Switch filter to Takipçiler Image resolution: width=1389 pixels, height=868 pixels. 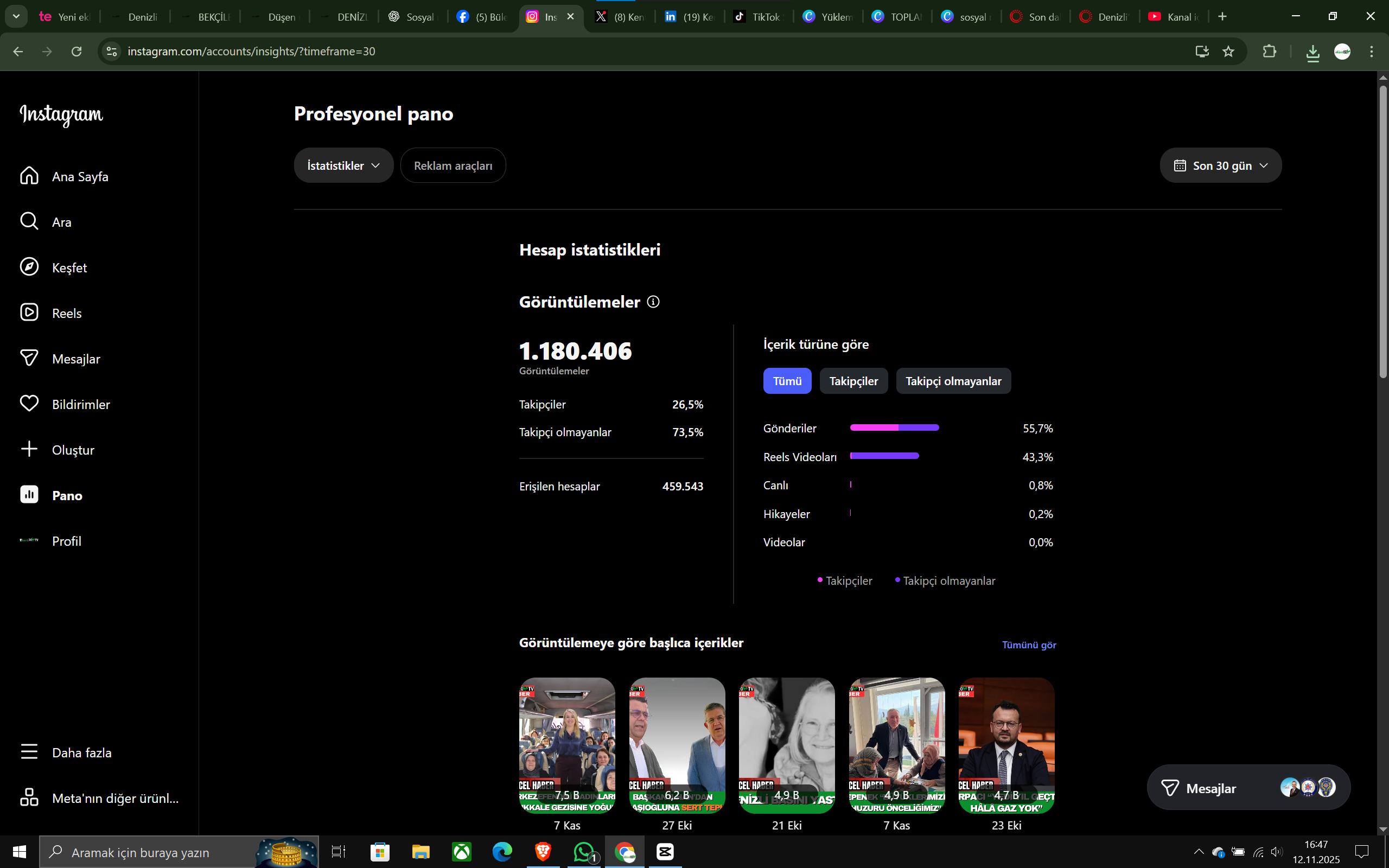(x=853, y=381)
